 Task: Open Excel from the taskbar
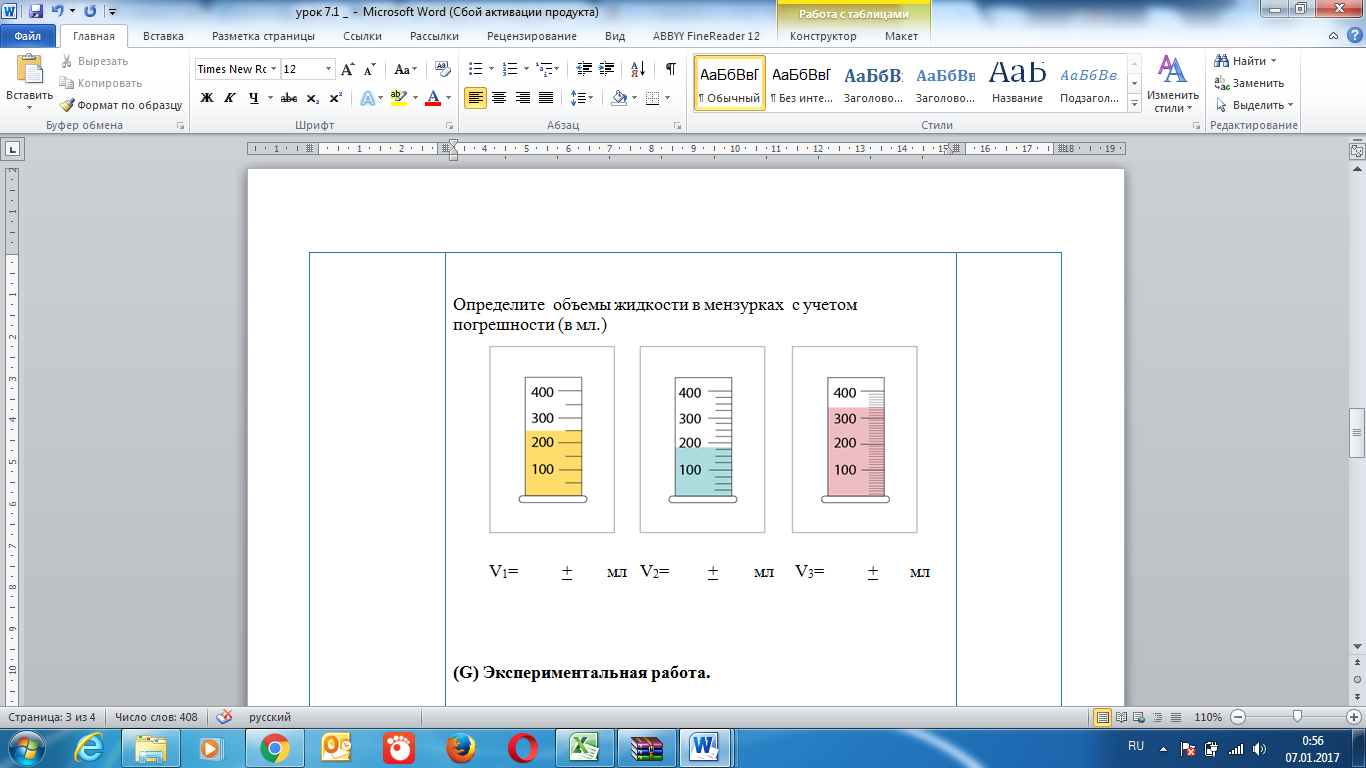585,748
